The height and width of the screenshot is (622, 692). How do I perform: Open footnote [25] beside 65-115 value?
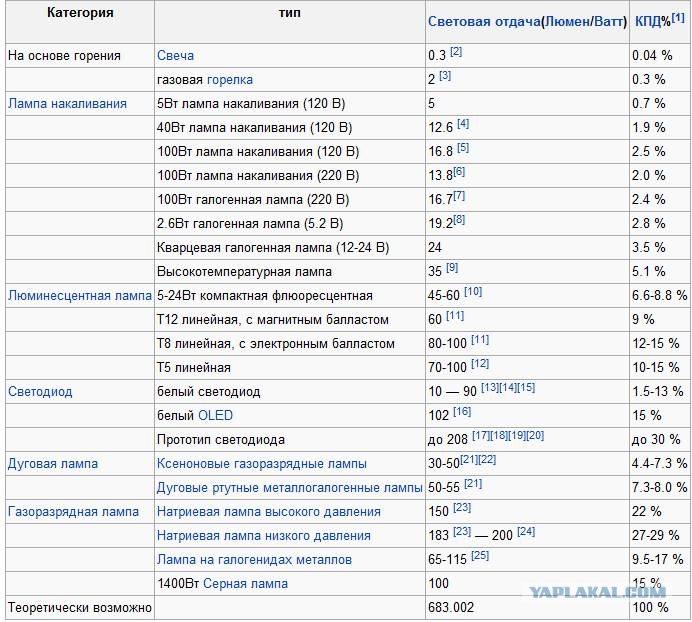point(480,555)
